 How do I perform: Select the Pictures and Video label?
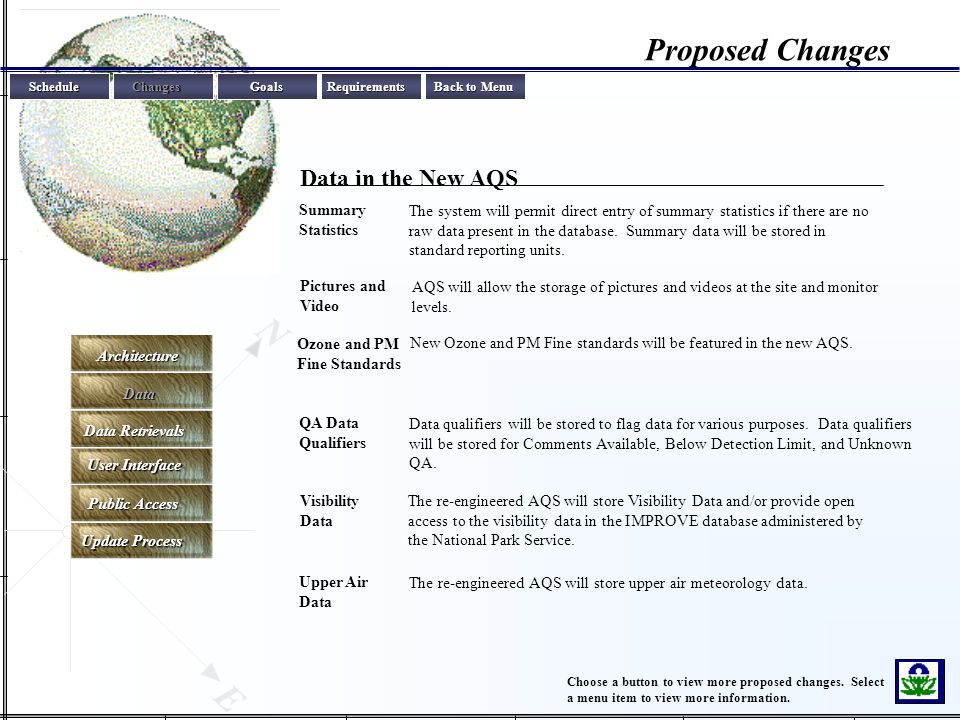(342, 296)
